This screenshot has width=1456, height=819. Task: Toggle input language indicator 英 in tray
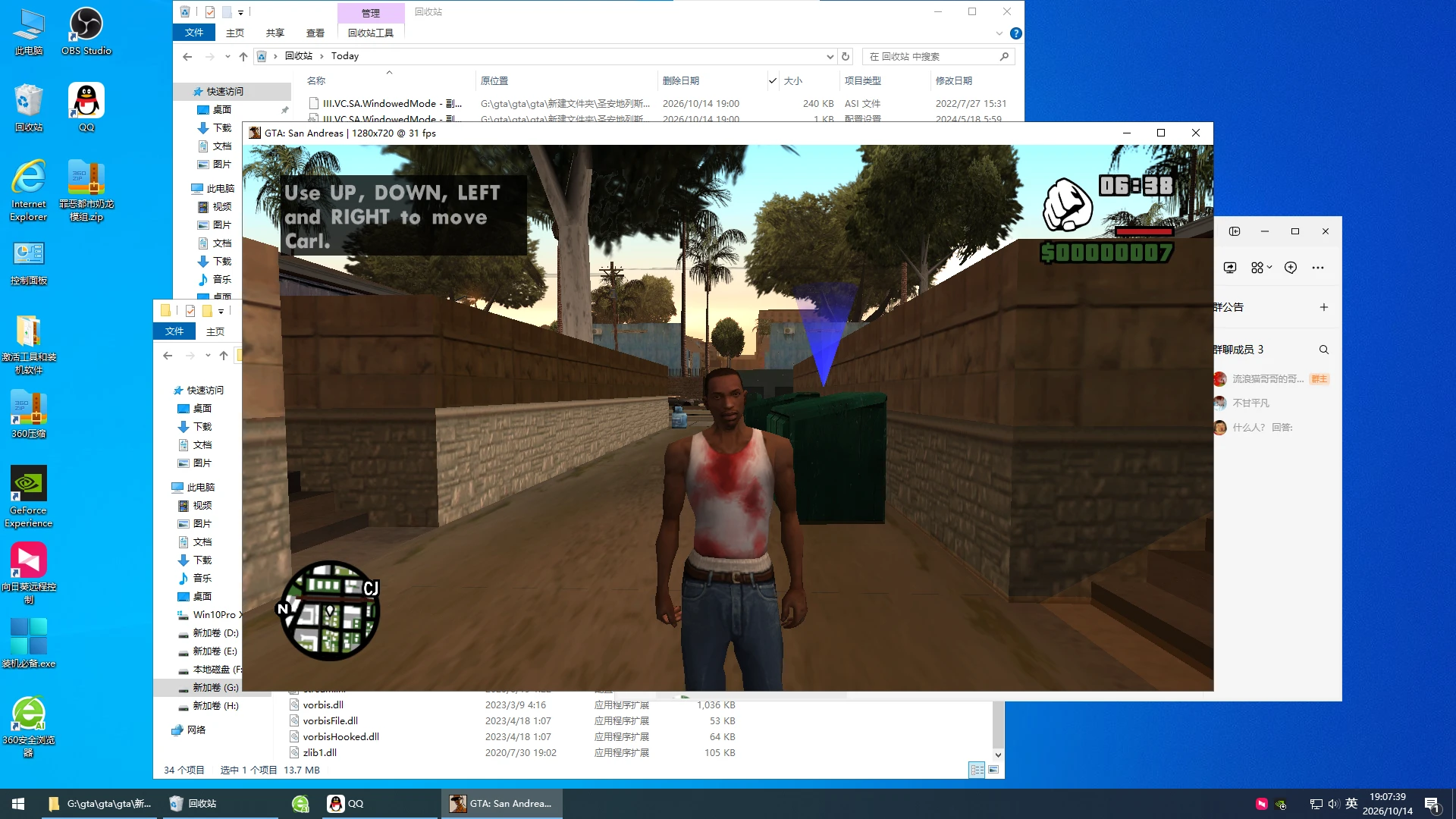pyautogui.click(x=1351, y=804)
